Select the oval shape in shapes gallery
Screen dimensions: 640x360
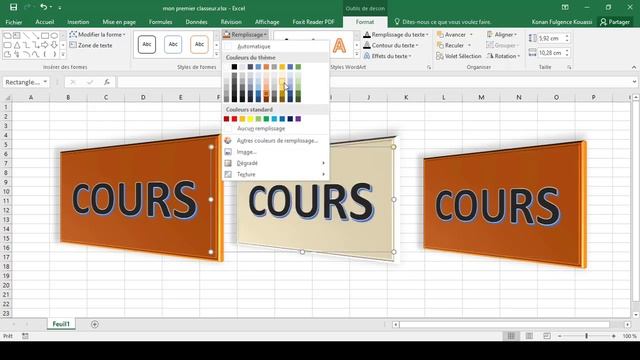click(54, 36)
